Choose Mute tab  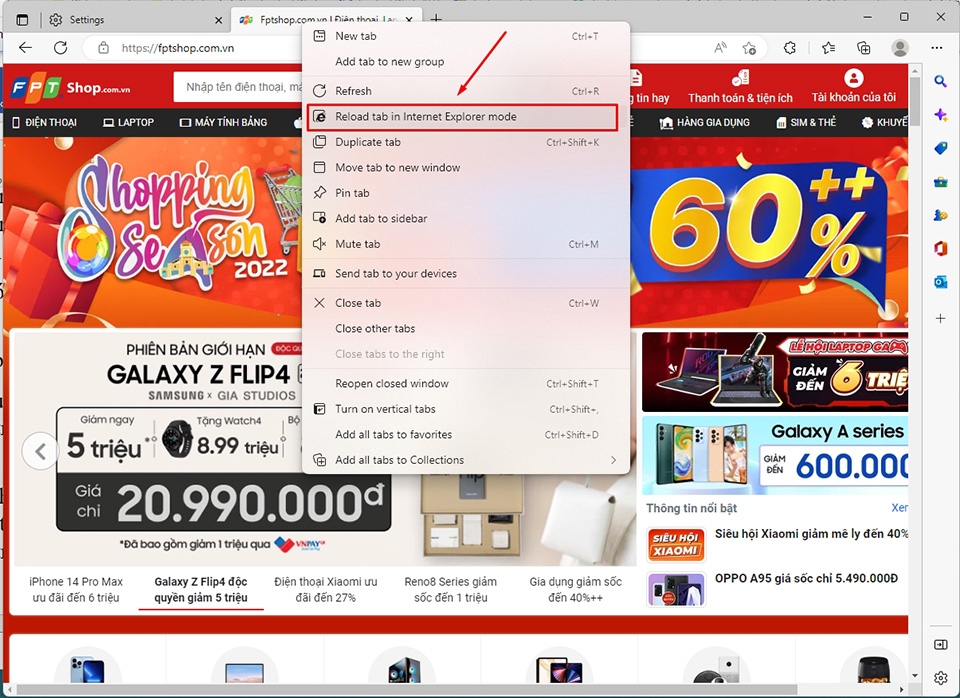tap(466, 244)
